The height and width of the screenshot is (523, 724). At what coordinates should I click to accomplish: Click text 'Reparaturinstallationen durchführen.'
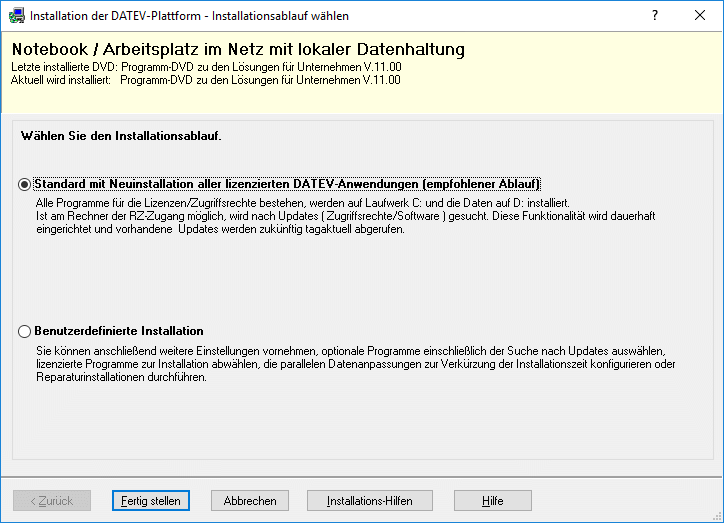tap(121, 377)
